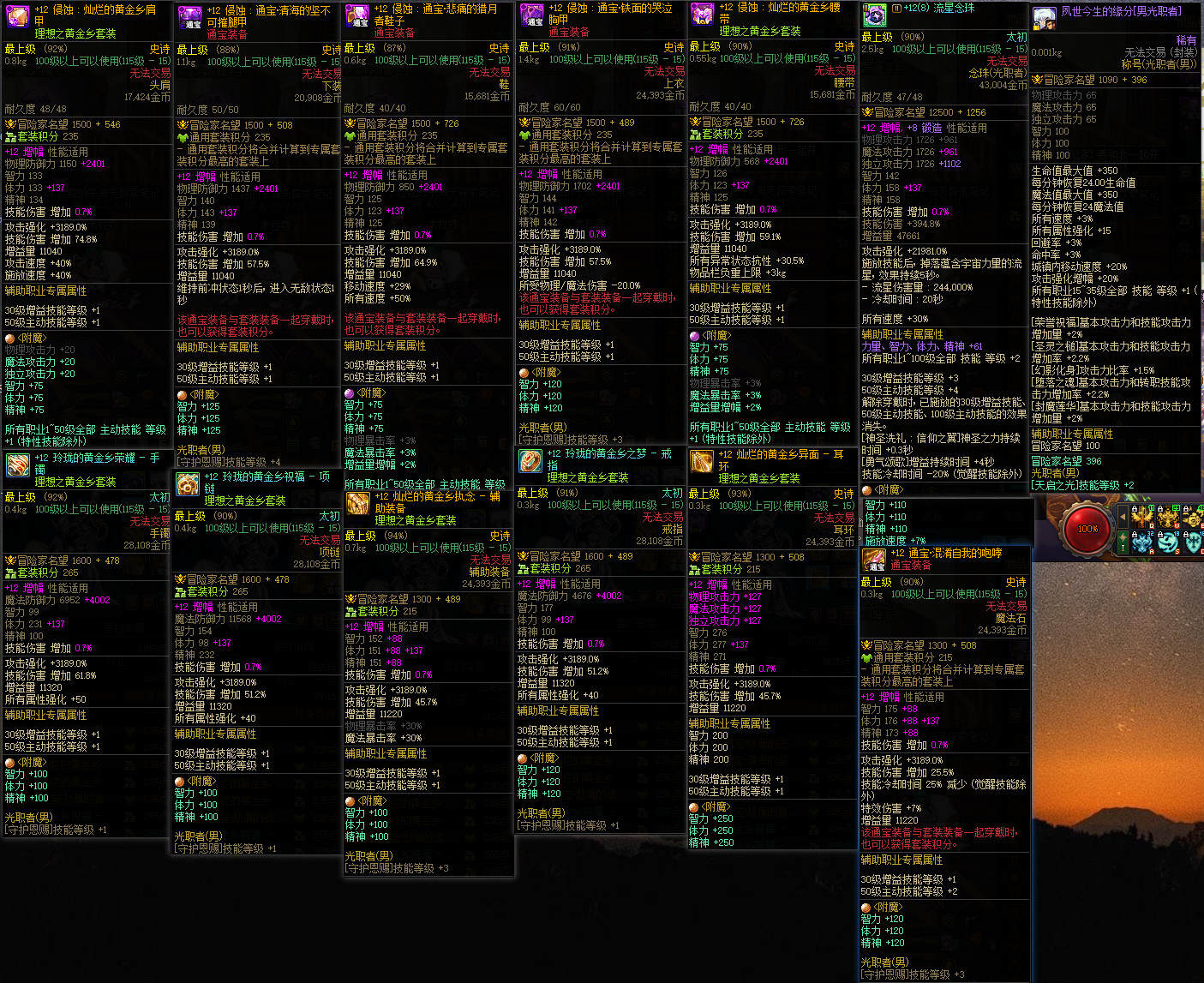
Task: Click the 灿烂的黄金乡异面 耳环 earring icon
Action: pyautogui.click(x=702, y=462)
